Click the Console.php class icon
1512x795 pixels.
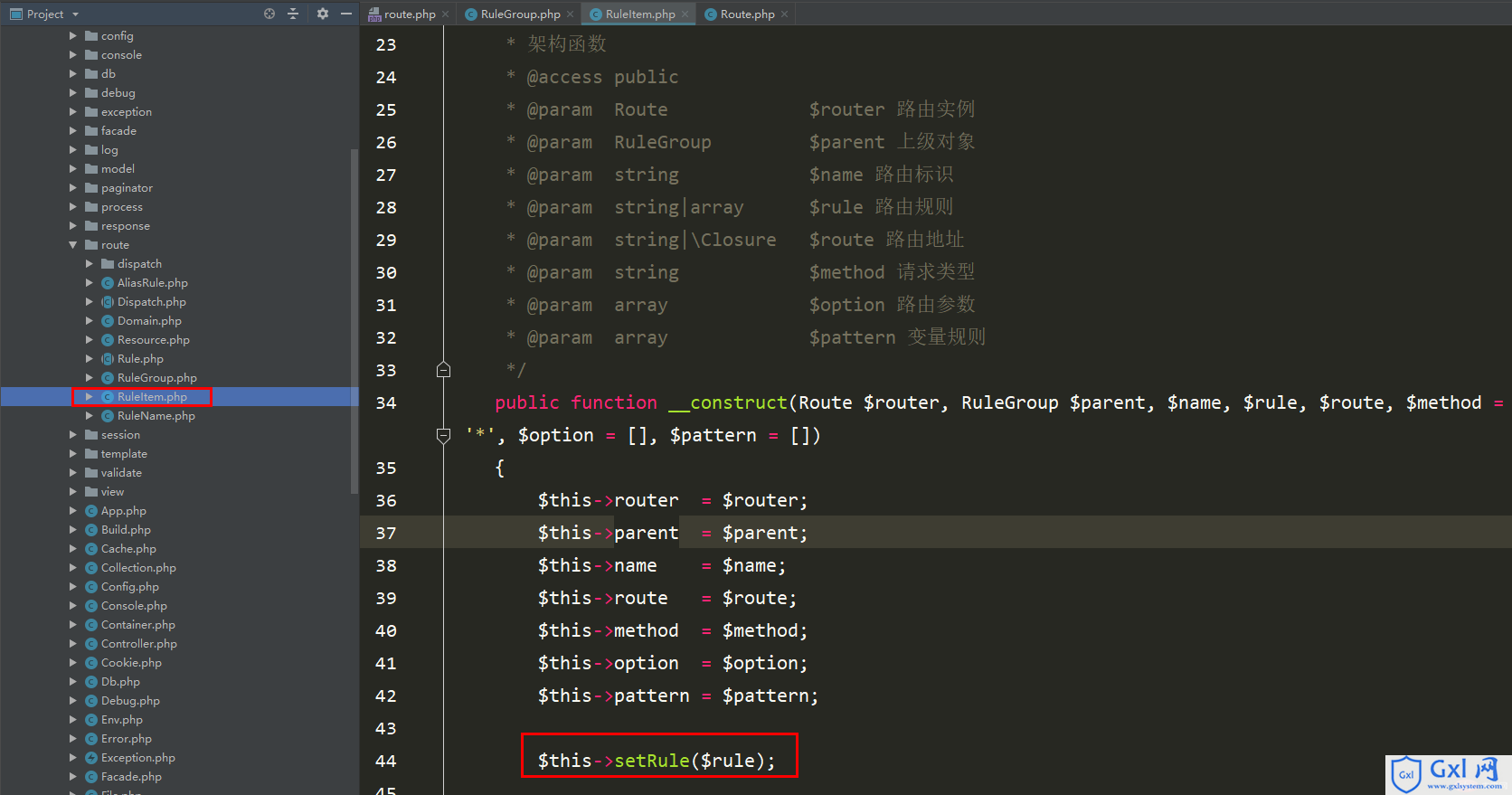(x=91, y=606)
